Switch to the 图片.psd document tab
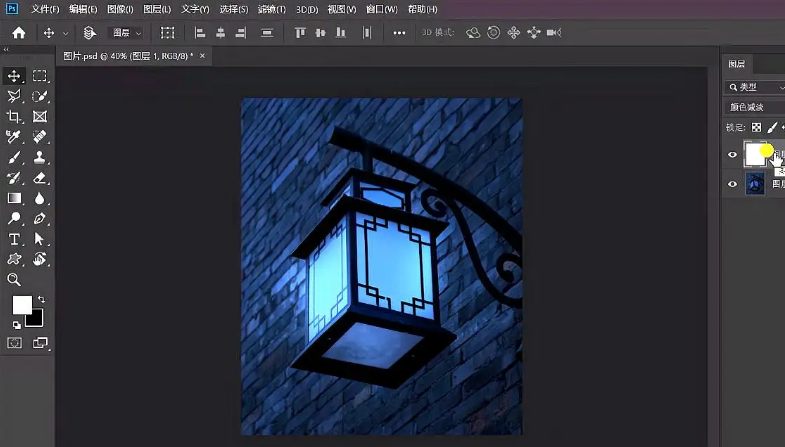Viewport: 785px width, 447px height. [128, 56]
